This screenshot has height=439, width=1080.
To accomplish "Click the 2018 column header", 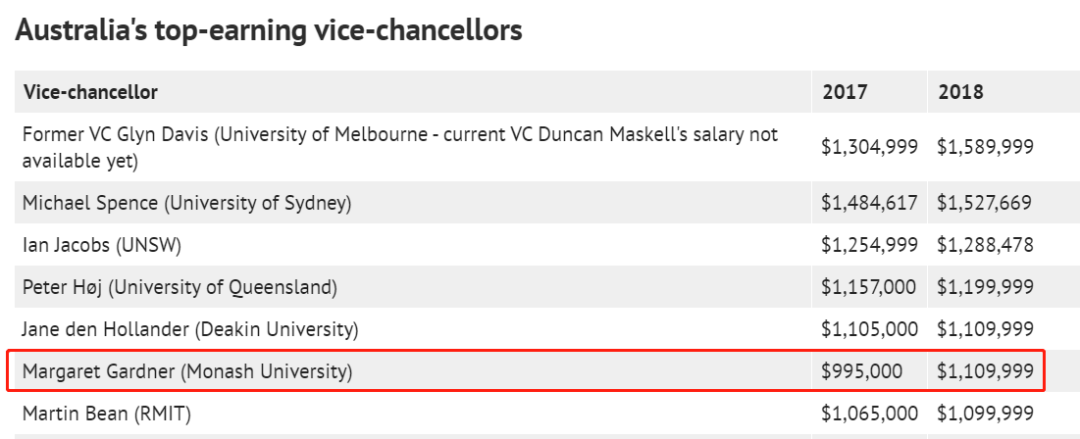I will [x=960, y=92].
